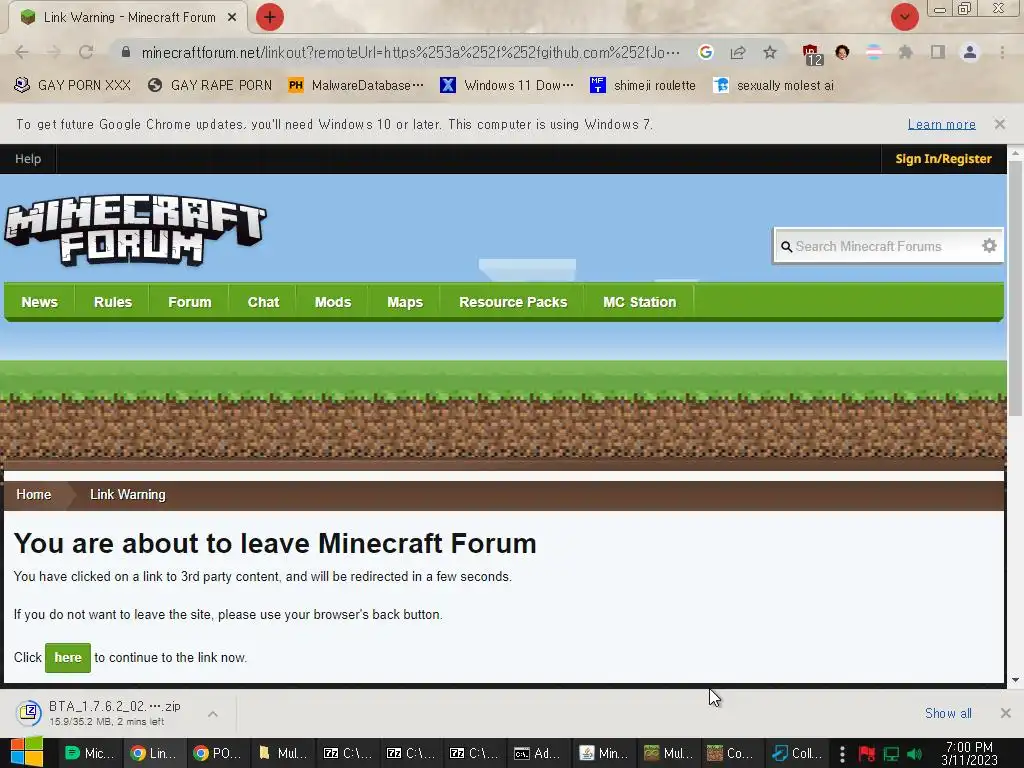Close the downloads bar
This screenshot has width=1024, height=768.
pos(1006,713)
